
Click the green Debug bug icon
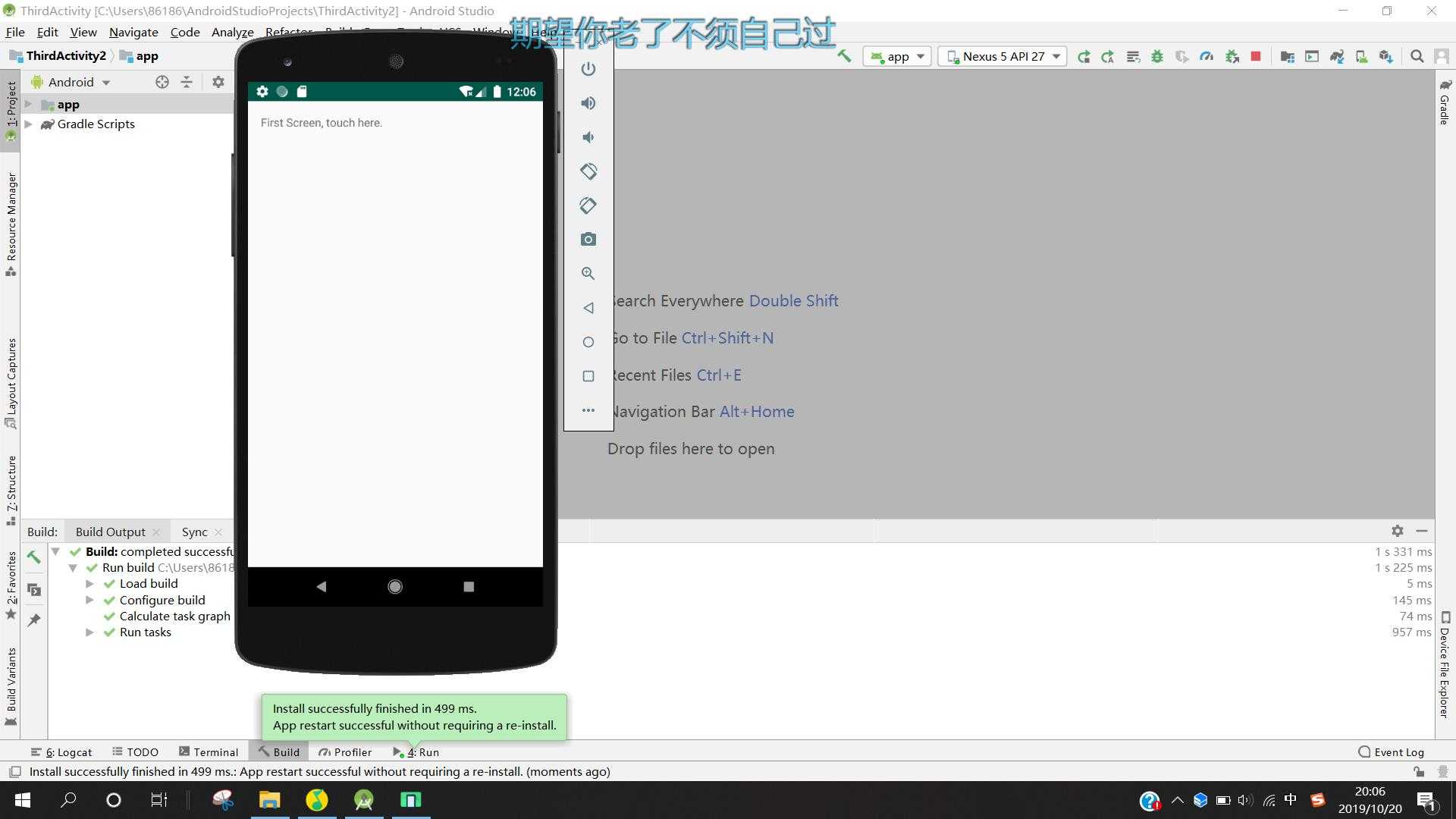[x=1157, y=56]
